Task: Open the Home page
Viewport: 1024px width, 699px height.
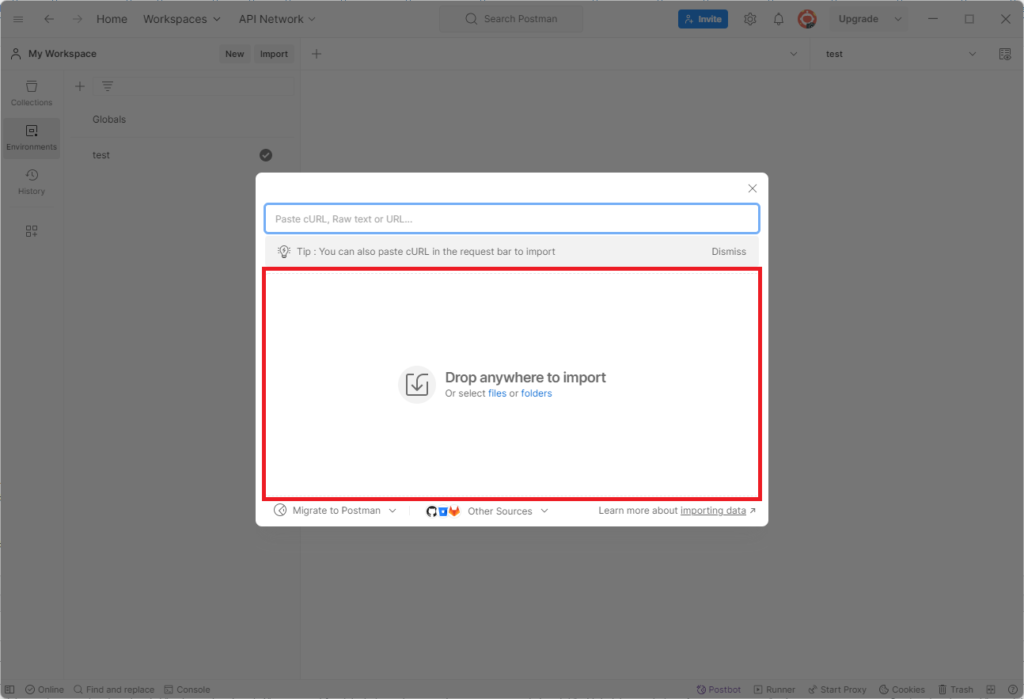Action: point(112,19)
